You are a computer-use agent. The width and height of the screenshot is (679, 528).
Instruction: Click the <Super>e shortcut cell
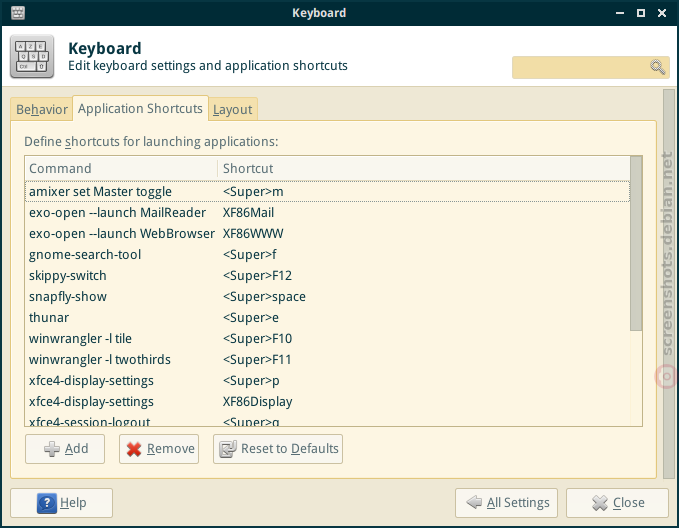click(251, 317)
